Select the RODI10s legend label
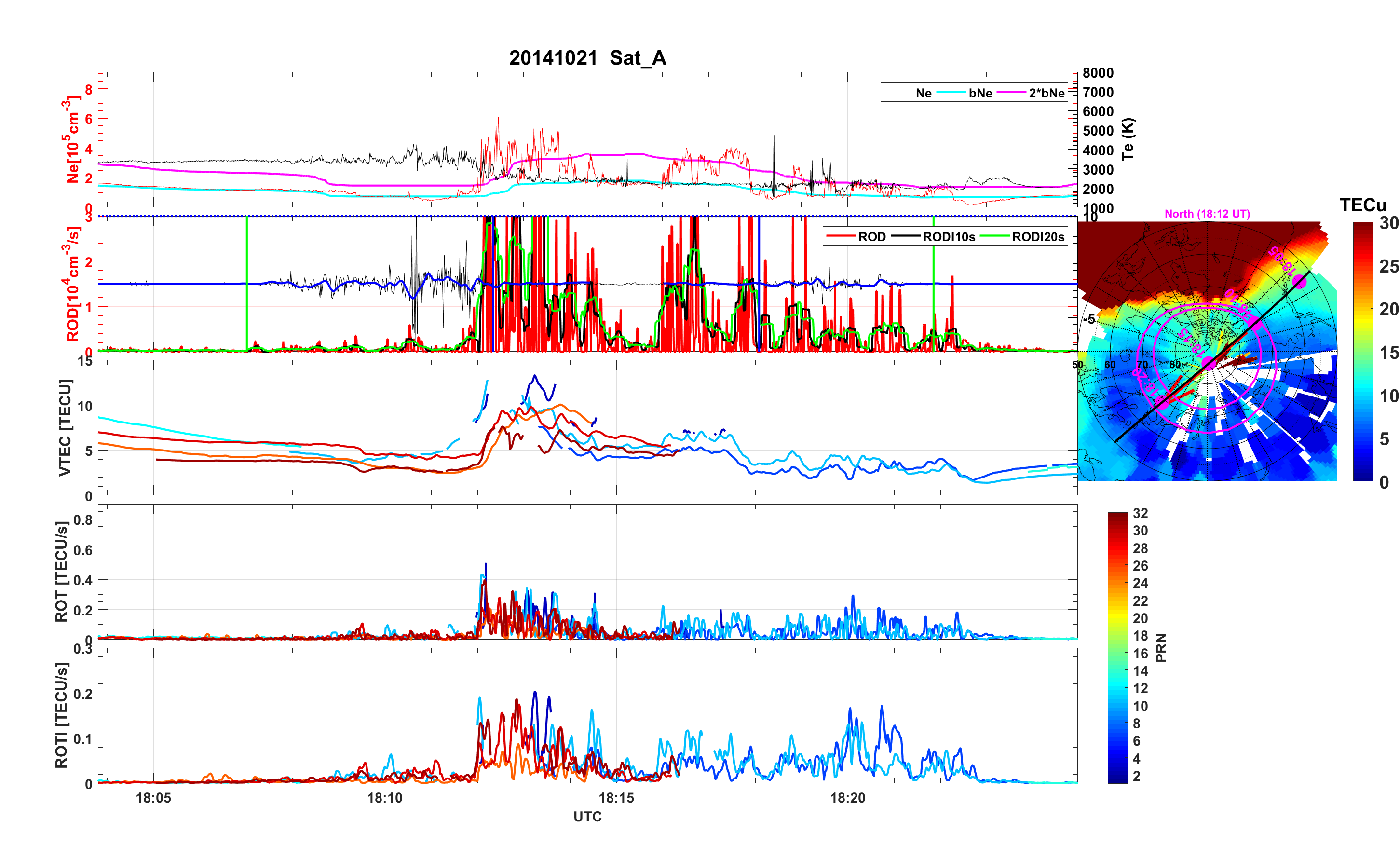This screenshot has width=1400, height=847. tap(949, 237)
